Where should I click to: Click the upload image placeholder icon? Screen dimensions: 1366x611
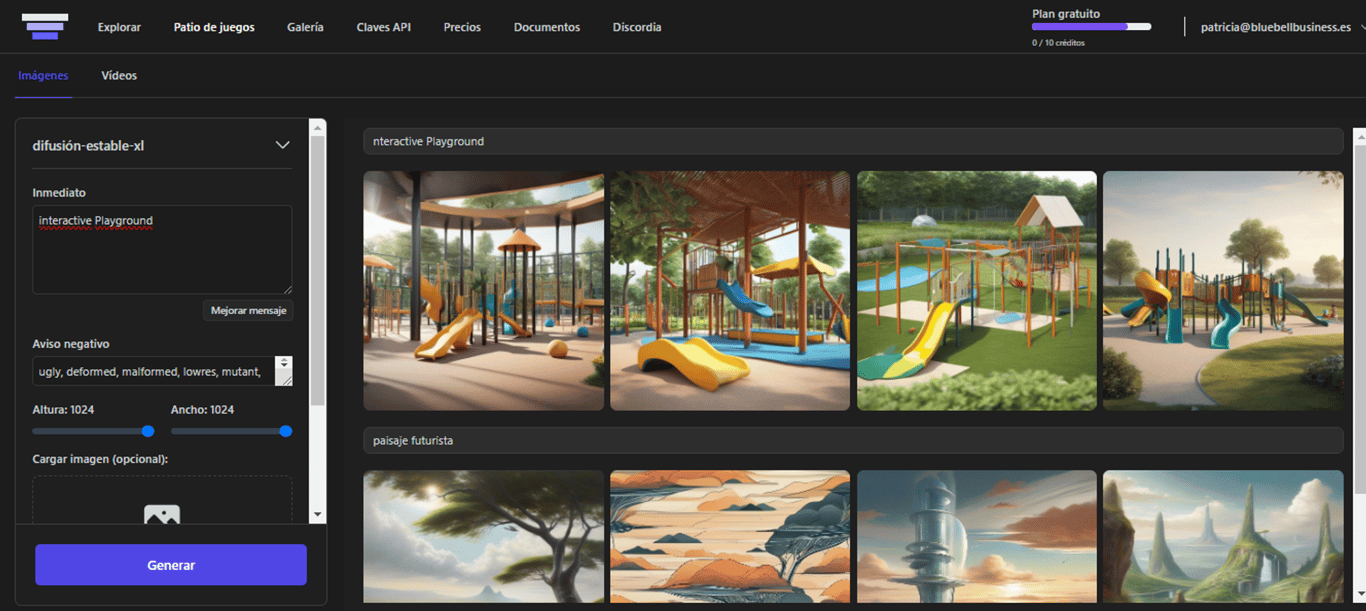[x=162, y=515]
